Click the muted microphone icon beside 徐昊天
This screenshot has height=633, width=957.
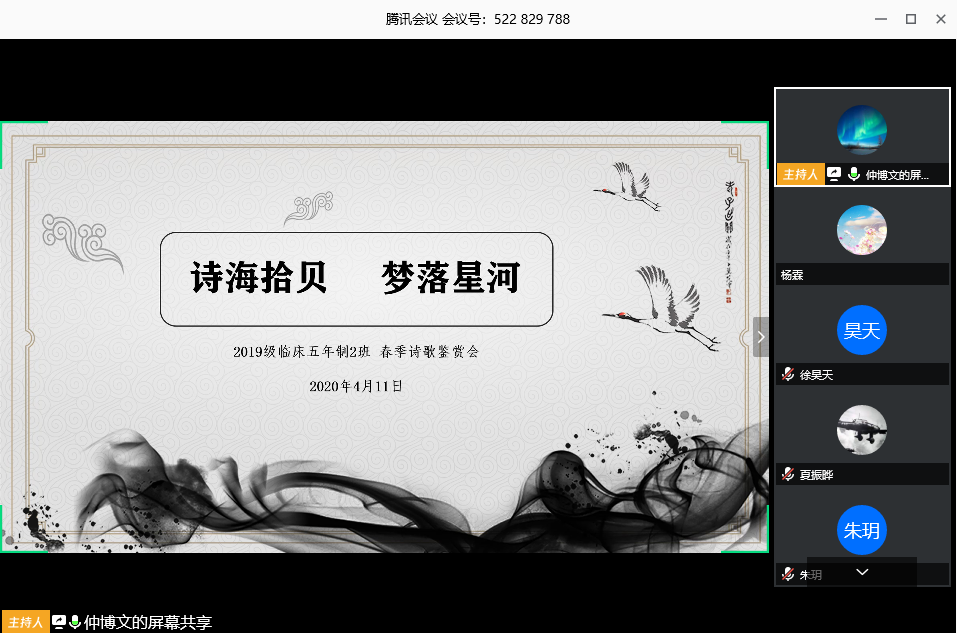[x=788, y=375]
